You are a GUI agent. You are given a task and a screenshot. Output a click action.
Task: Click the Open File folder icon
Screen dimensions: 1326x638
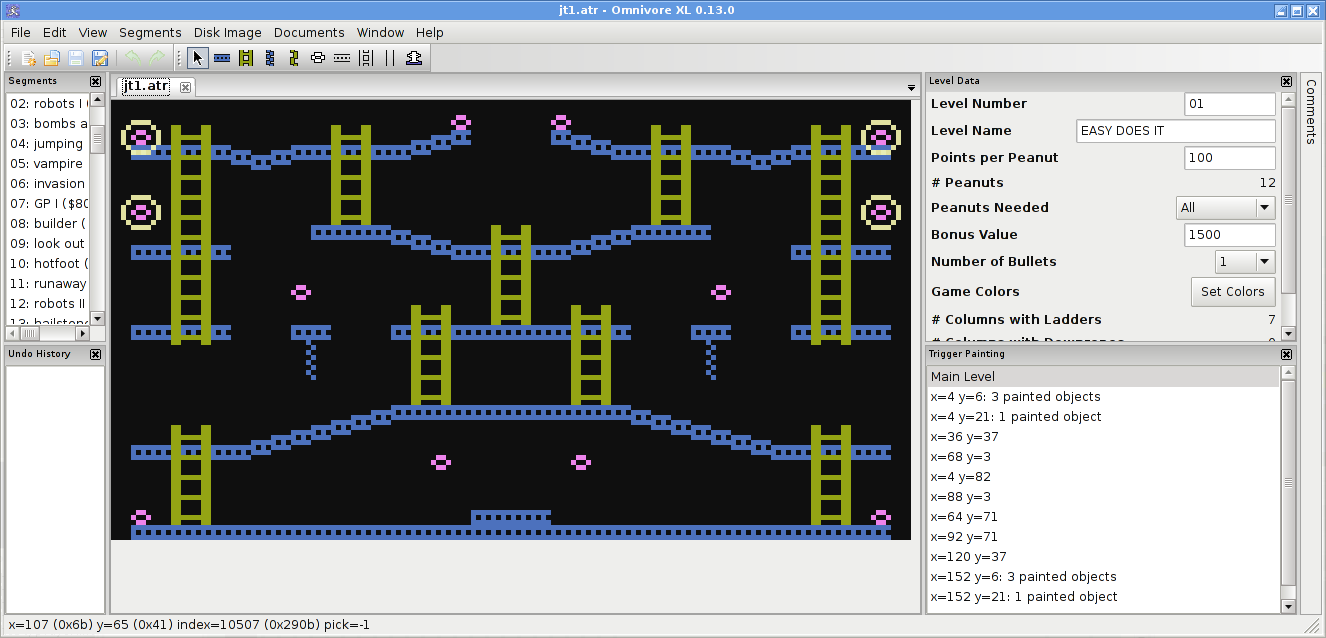coord(52,58)
